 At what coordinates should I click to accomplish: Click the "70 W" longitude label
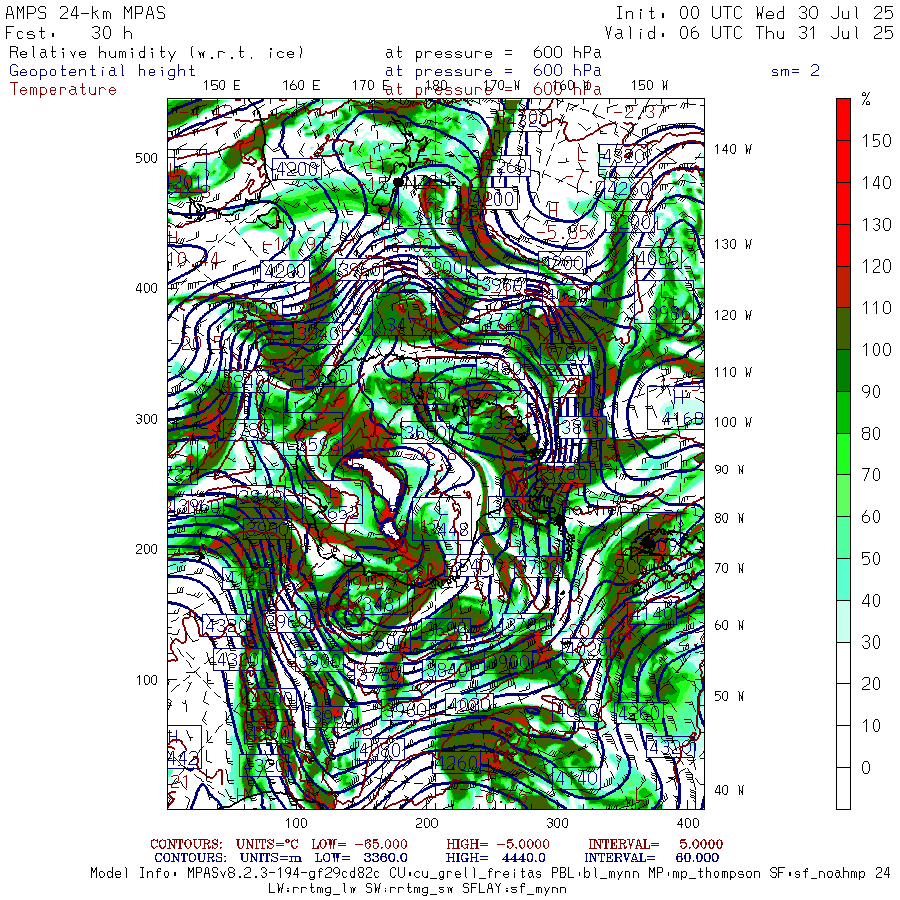coord(729,568)
